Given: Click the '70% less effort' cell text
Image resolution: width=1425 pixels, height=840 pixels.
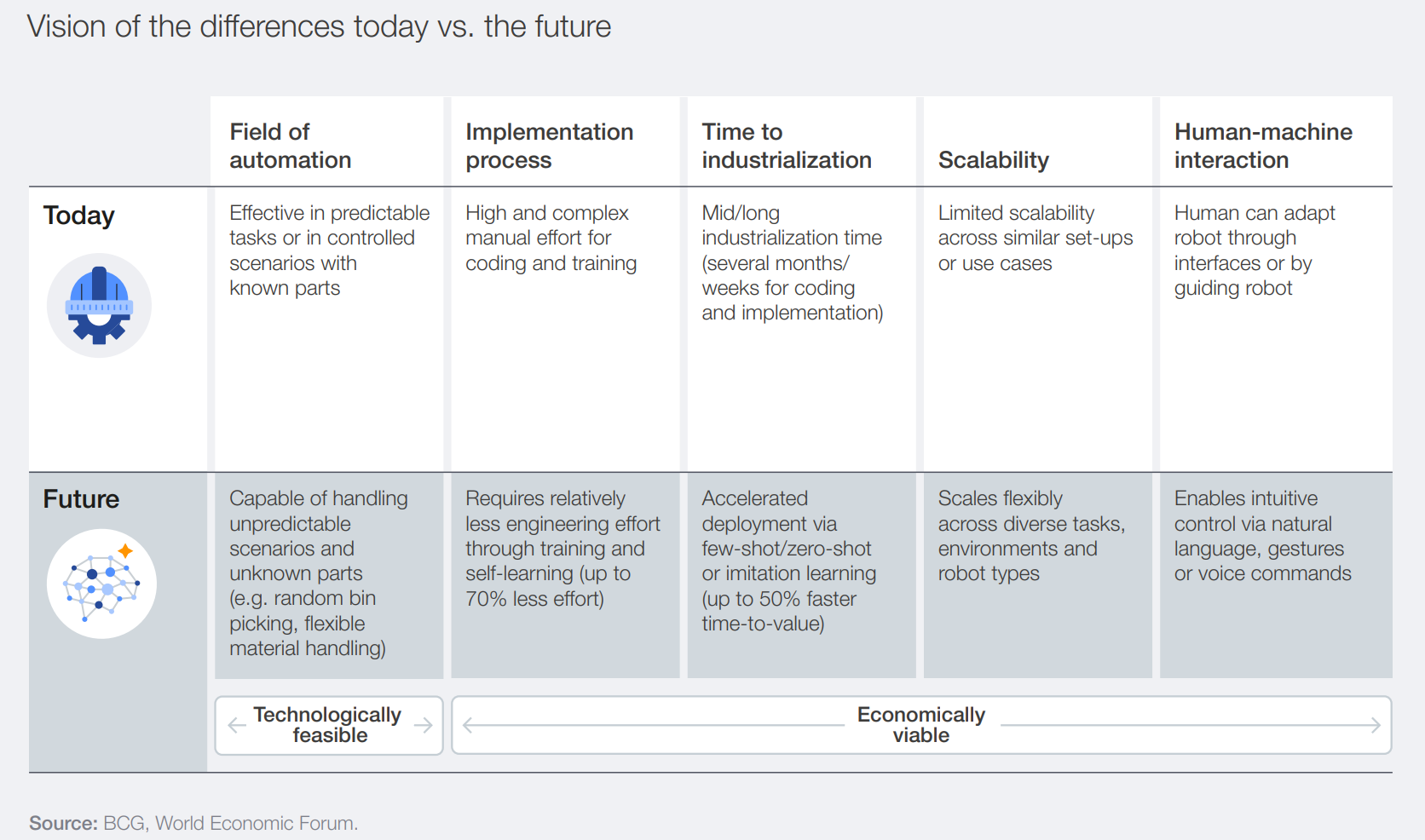Looking at the screenshot, I should coord(534,599).
